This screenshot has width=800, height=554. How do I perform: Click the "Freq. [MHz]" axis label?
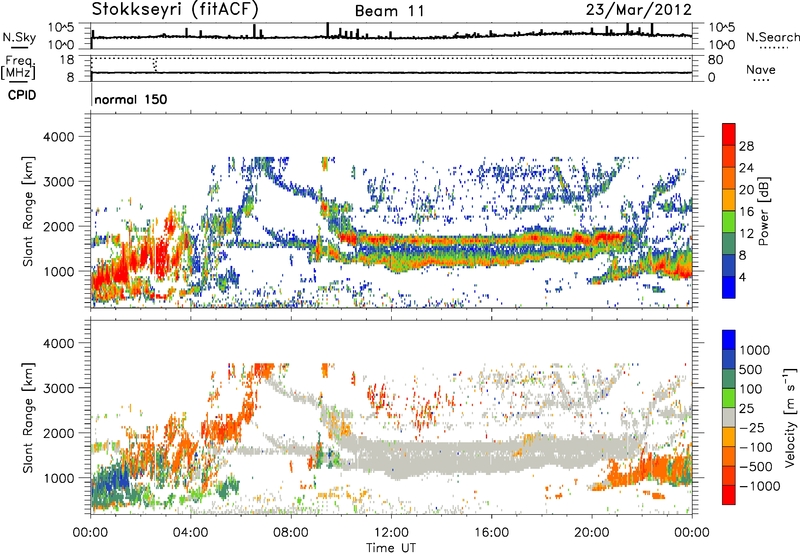[x=19, y=67]
